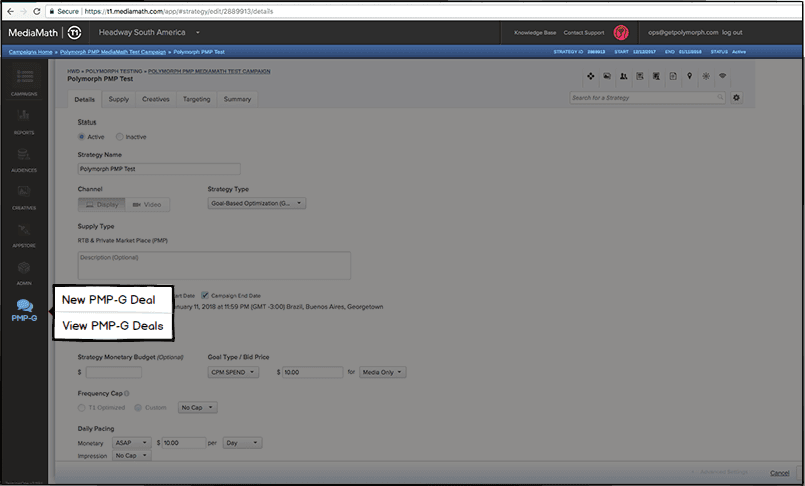Click the Strategy Name input field
This screenshot has height=486, width=805.
pyautogui.click(x=159, y=169)
